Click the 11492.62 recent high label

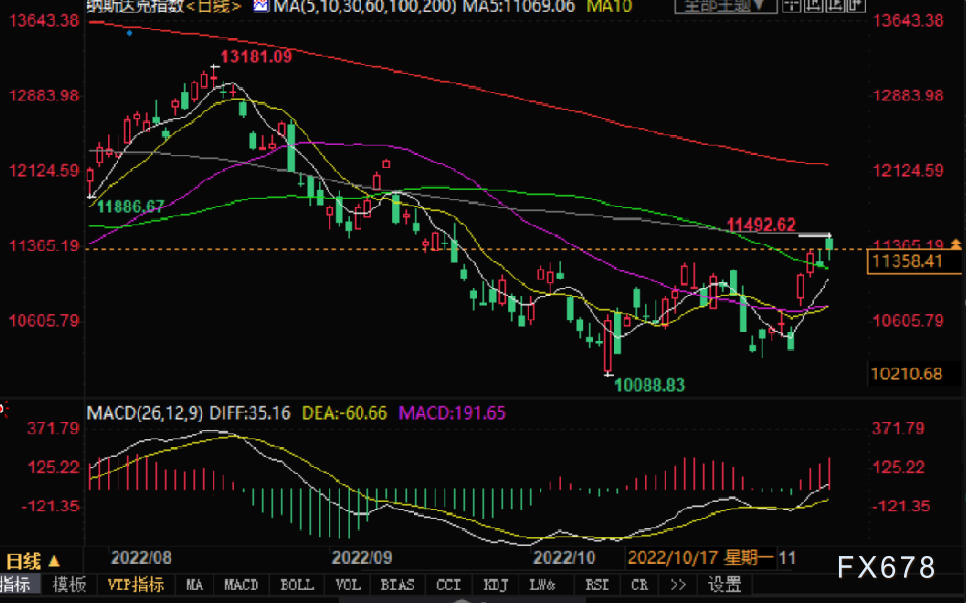click(761, 224)
